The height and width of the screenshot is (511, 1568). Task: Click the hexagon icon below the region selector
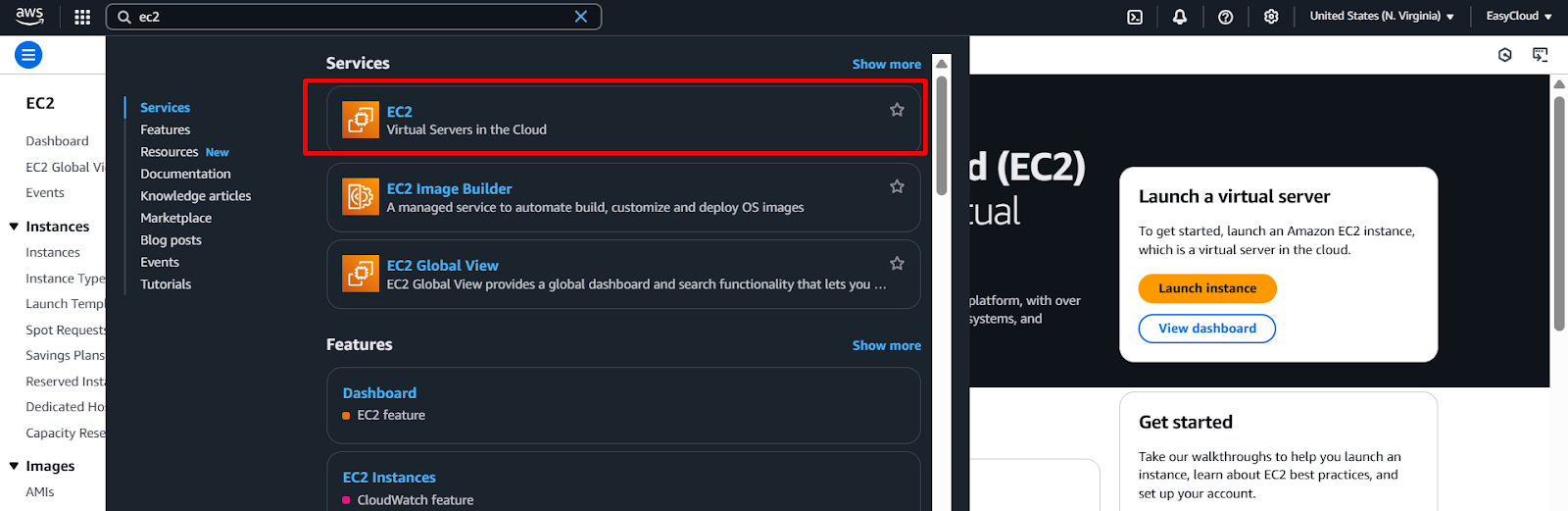click(1505, 55)
